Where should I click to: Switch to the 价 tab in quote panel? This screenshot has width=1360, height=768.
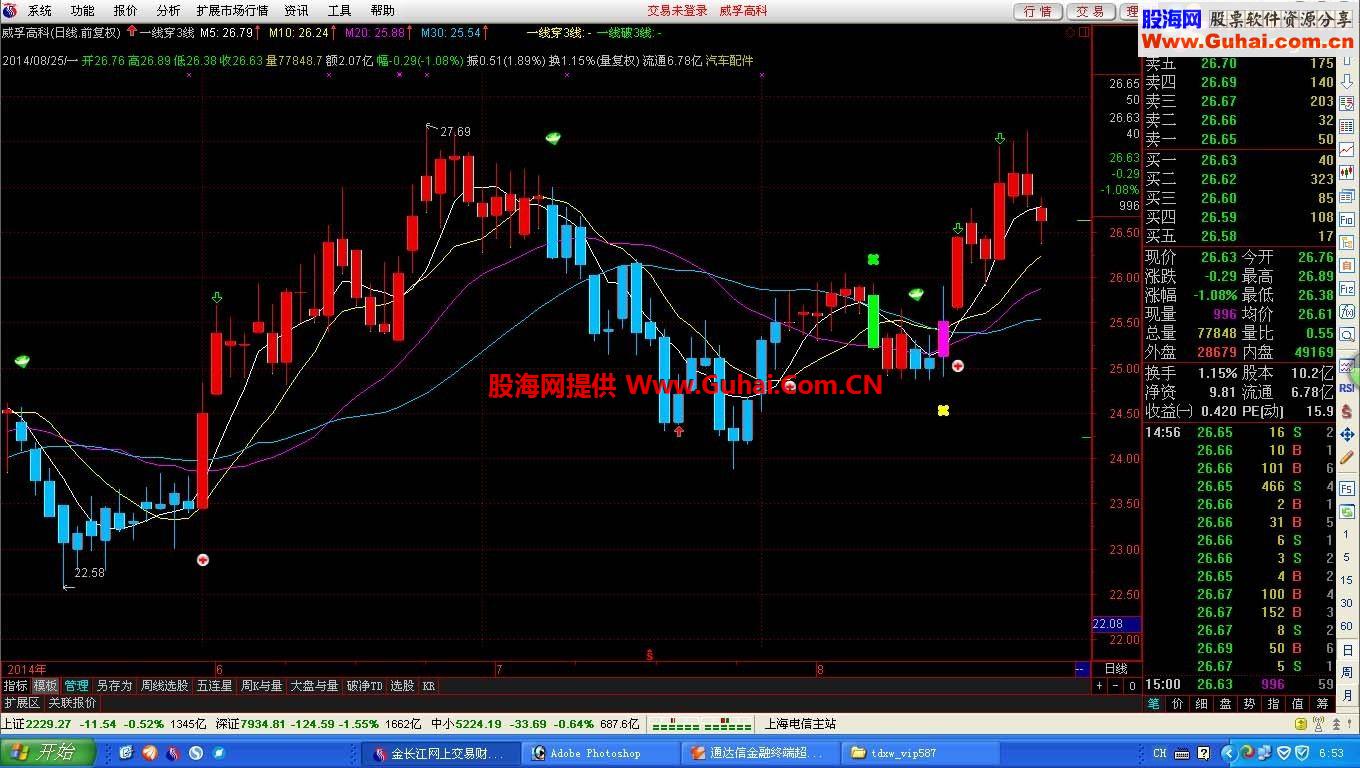point(1177,704)
